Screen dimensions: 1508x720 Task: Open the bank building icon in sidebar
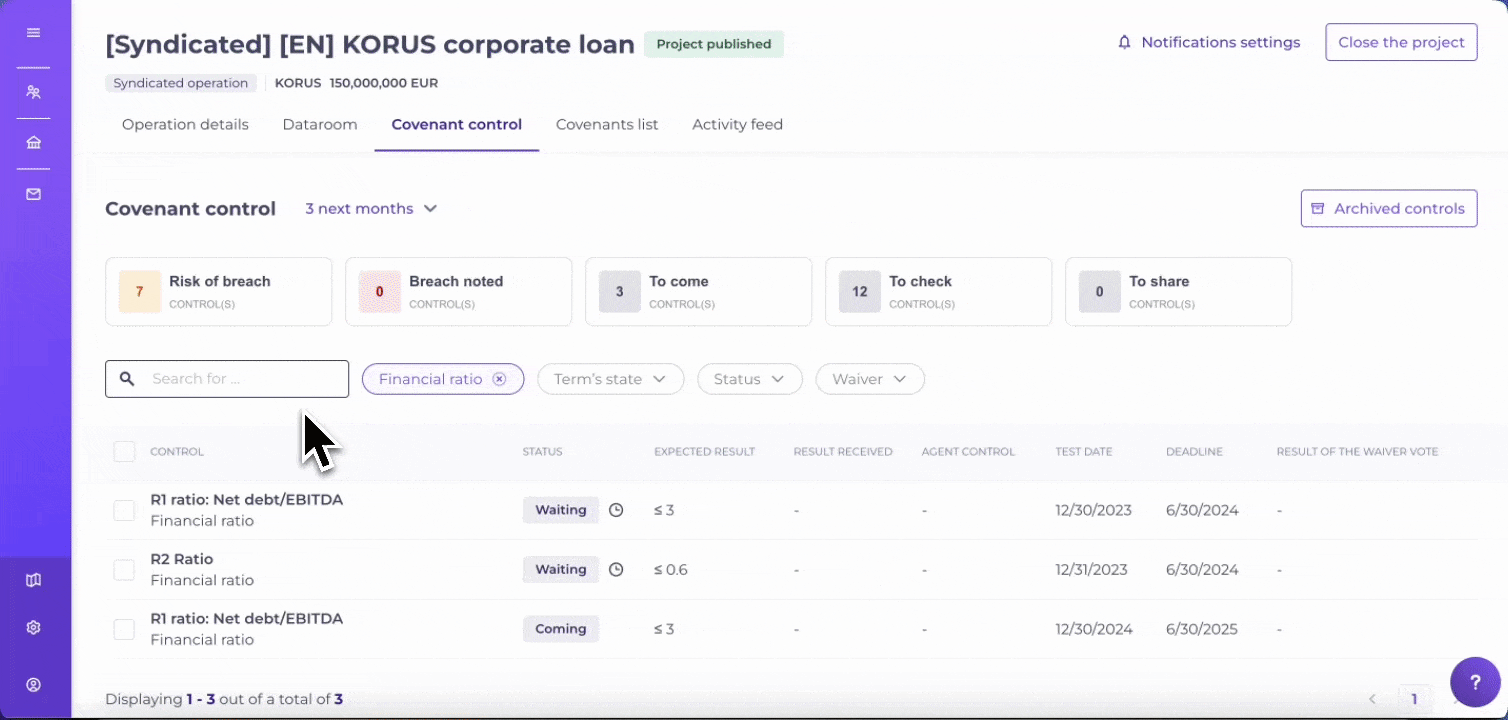click(33, 143)
